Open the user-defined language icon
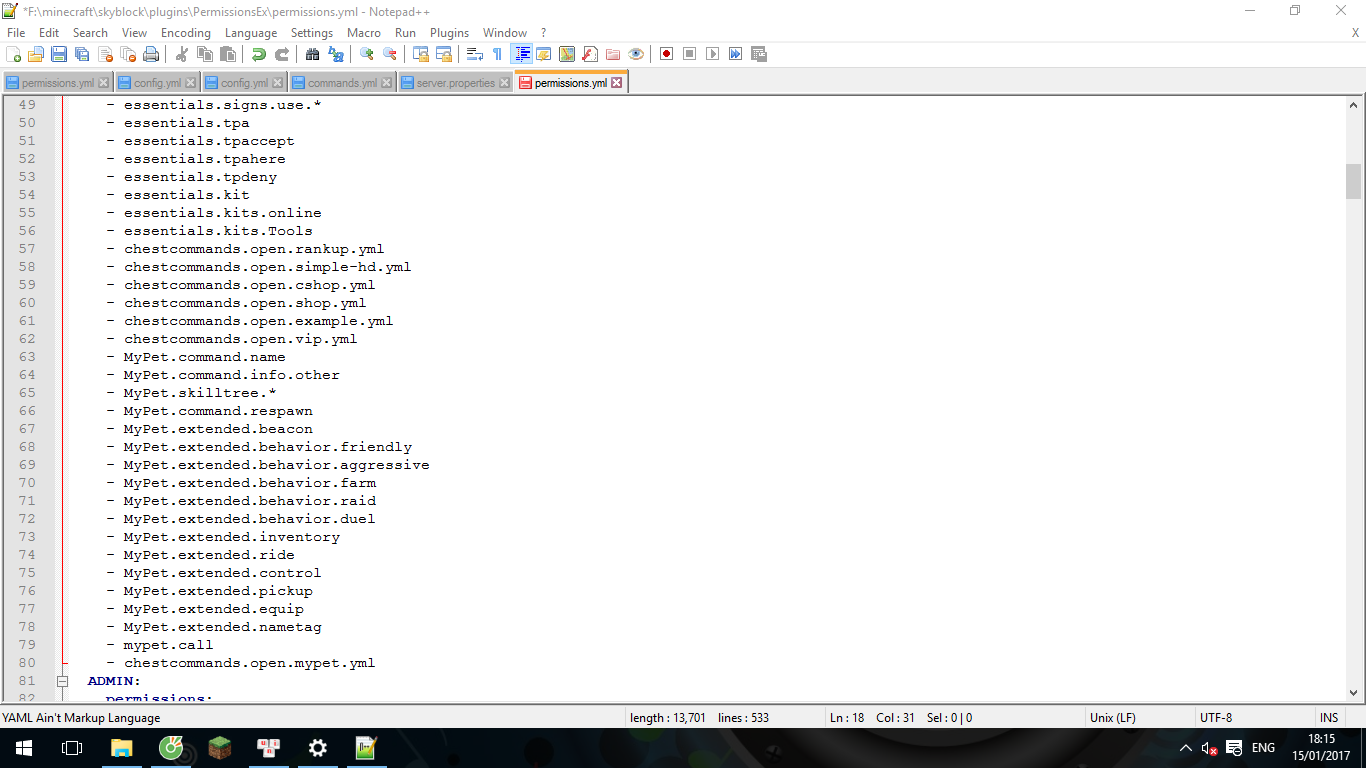The image size is (1366, 768). tap(544, 54)
